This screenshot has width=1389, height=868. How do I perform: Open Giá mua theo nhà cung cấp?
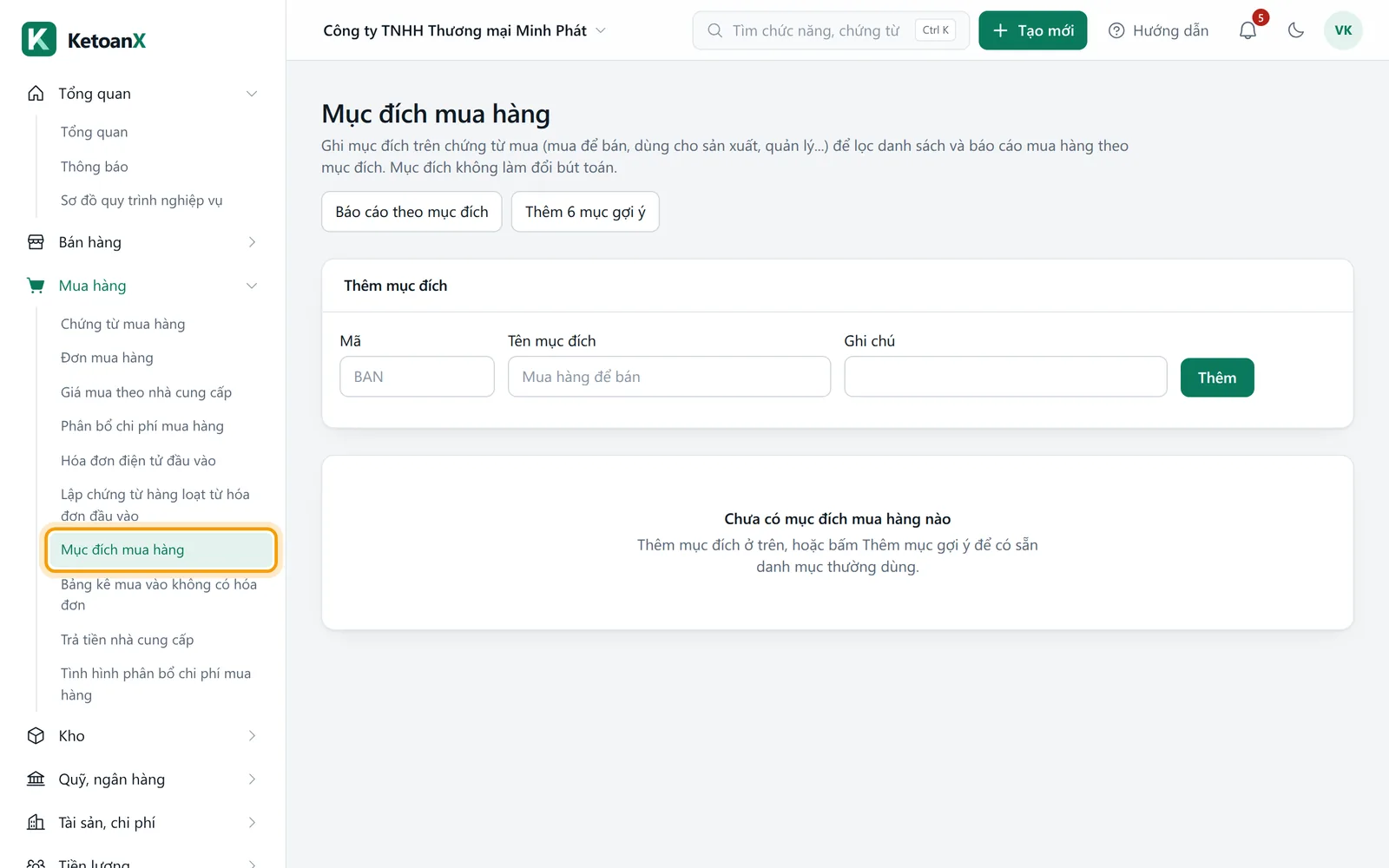pos(146,392)
